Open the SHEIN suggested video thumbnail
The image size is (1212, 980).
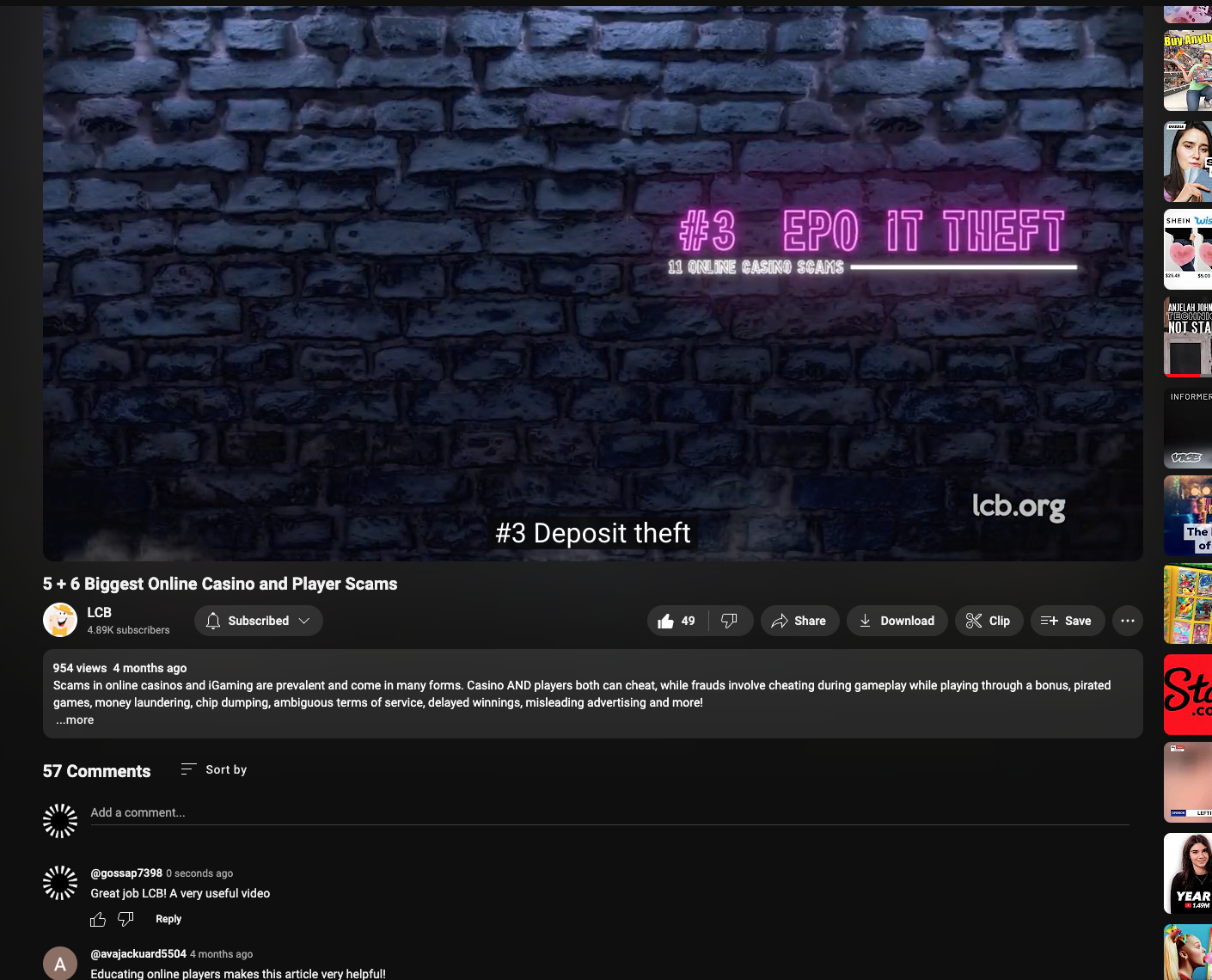tap(1188, 249)
